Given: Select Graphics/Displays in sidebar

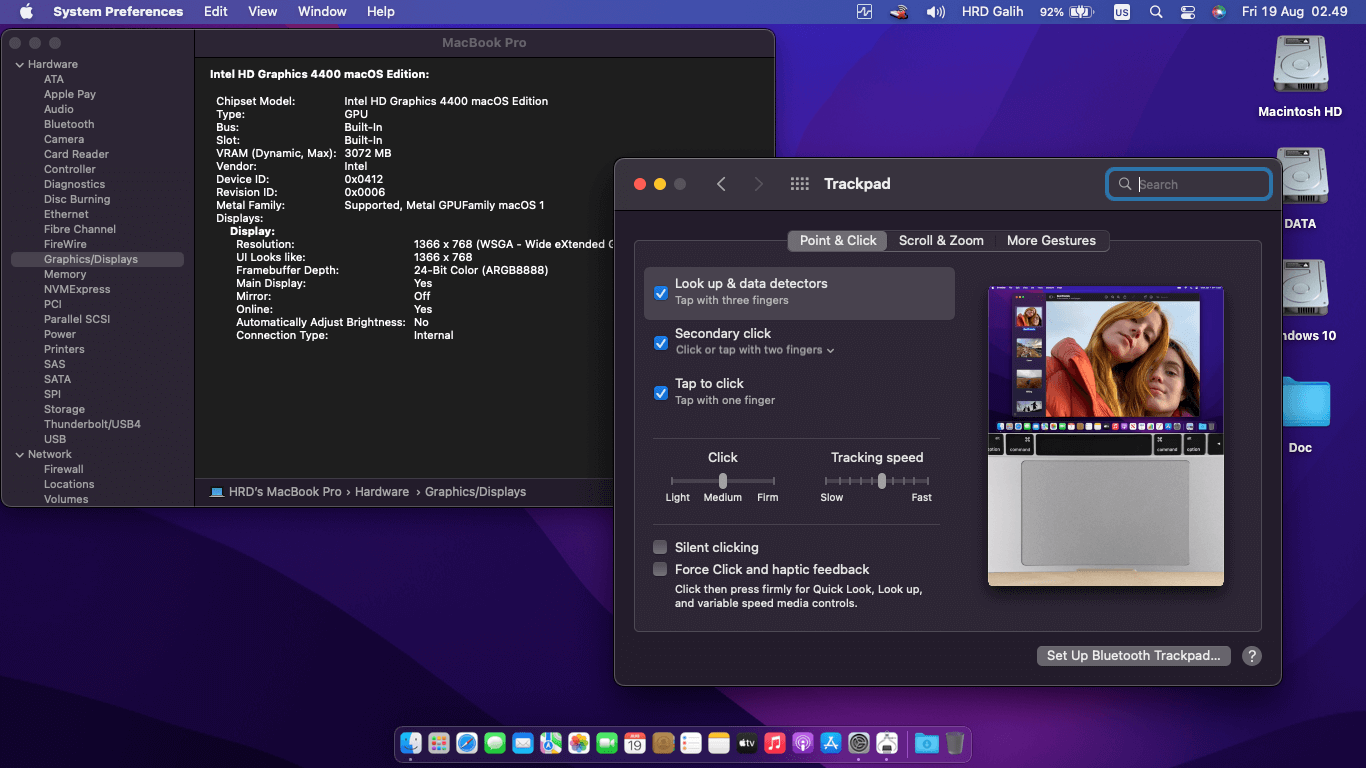Looking at the screenshot, I should point(97,259).
